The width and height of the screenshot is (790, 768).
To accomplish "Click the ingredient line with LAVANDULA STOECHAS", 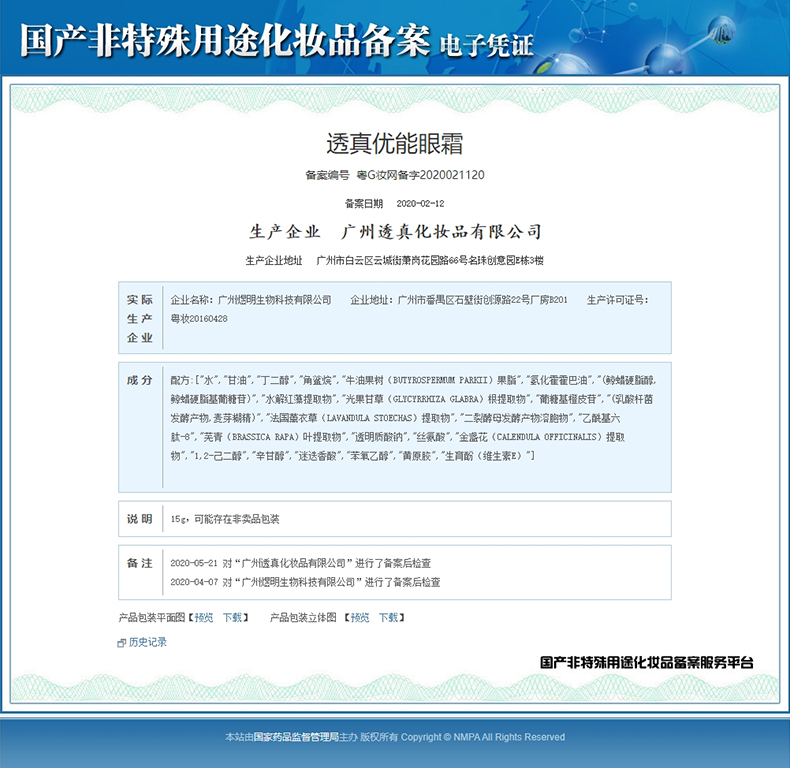I will pos(395,418).
